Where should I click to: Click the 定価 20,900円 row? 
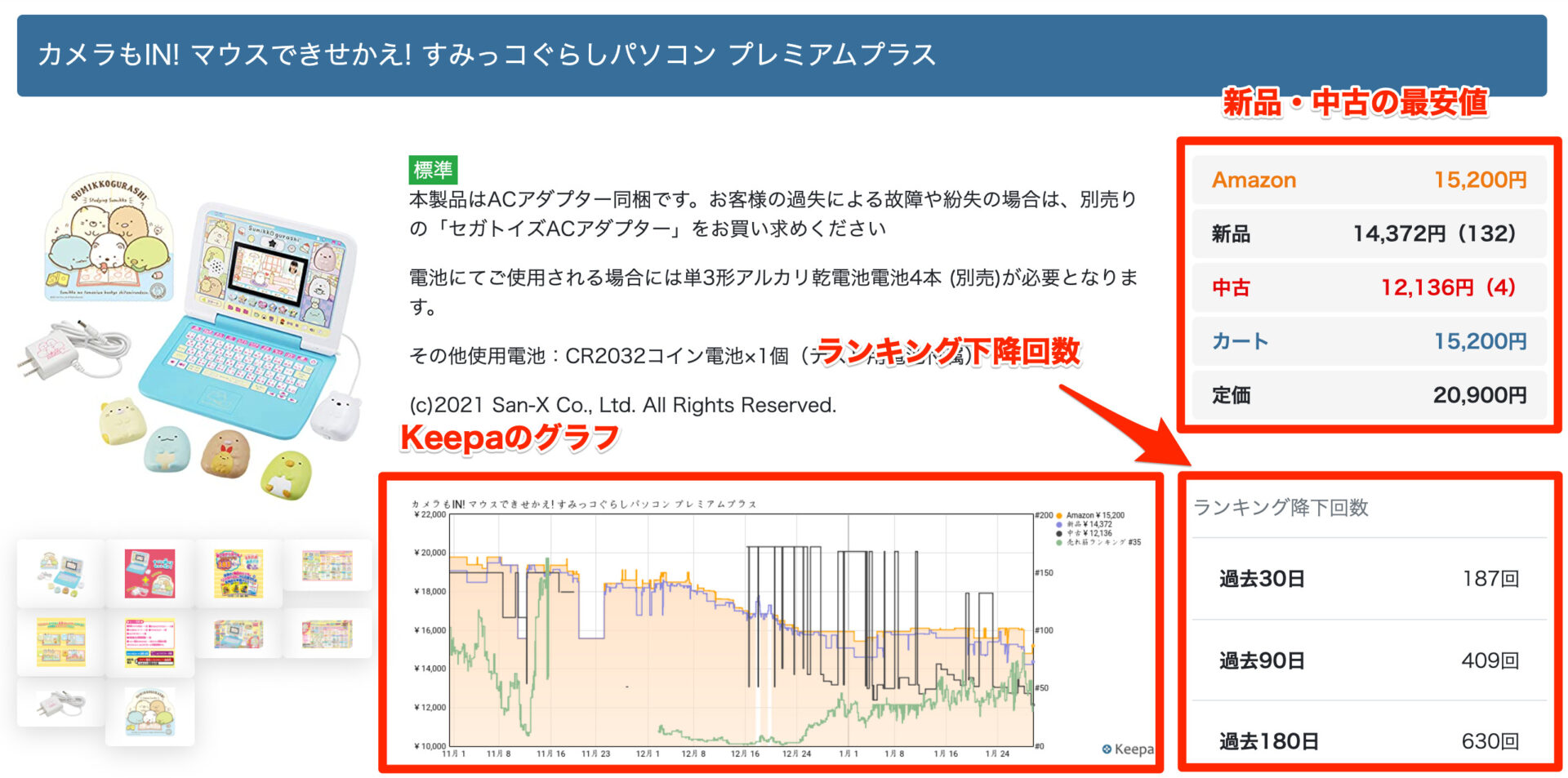pyautogui.click(x=1369, y=395)
